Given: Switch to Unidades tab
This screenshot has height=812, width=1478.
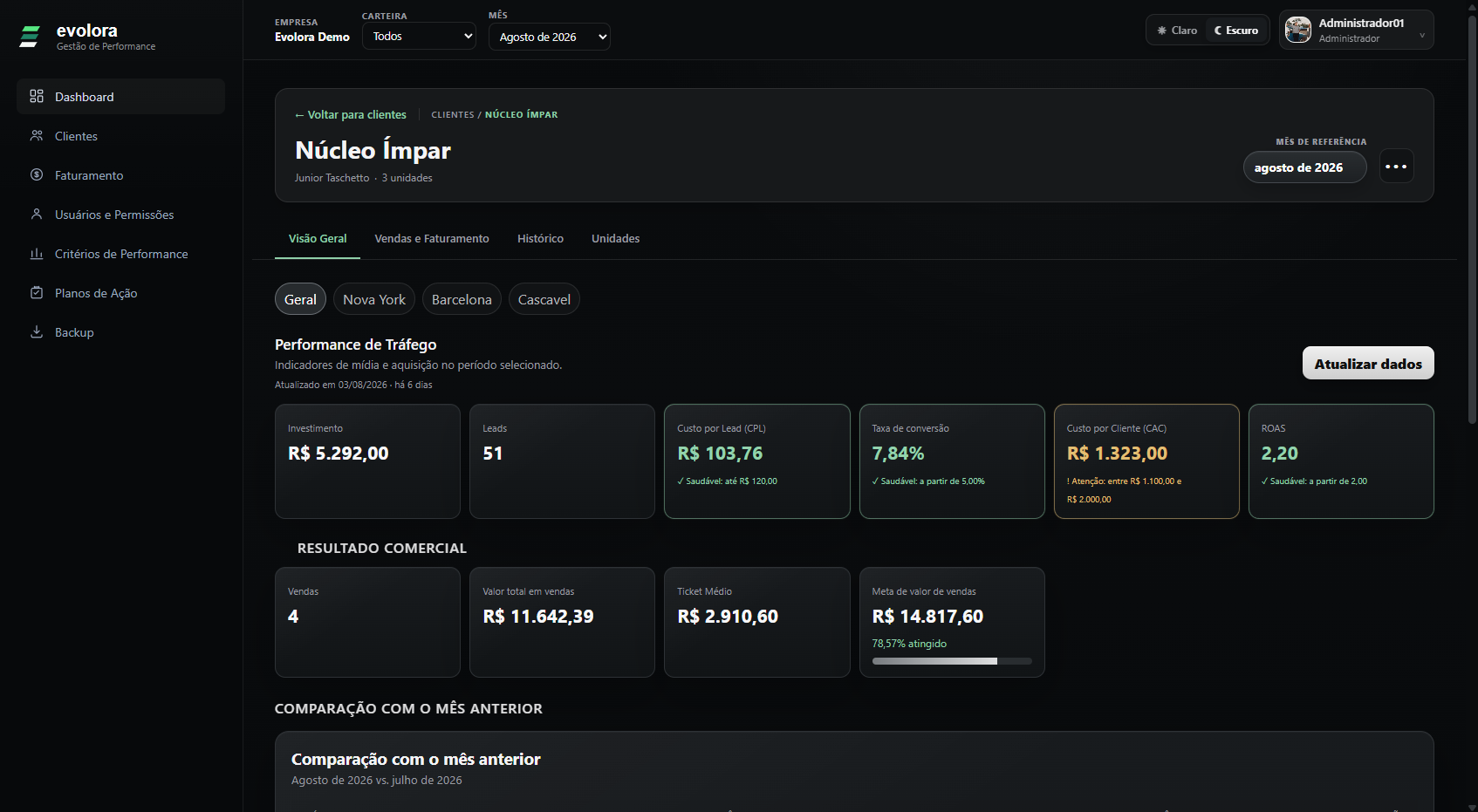Looking at the screenshot, I should [615, 238].
